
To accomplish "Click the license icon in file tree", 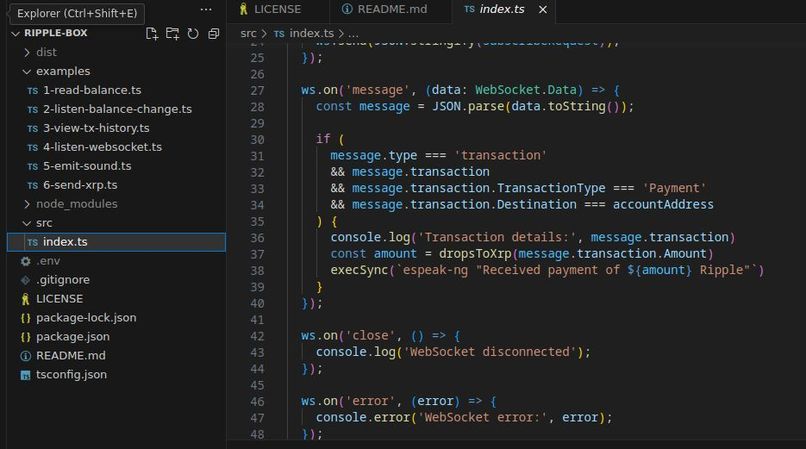I will coord(25,299).
